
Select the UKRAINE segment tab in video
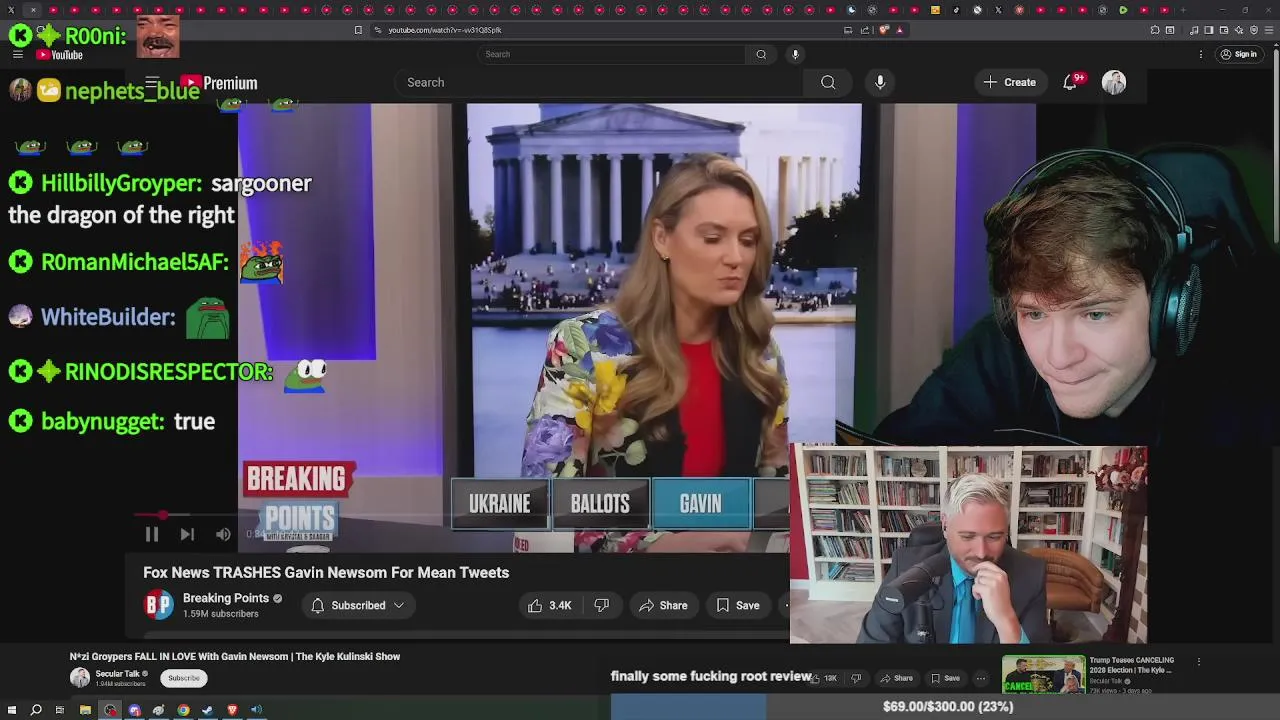point(500,504)
